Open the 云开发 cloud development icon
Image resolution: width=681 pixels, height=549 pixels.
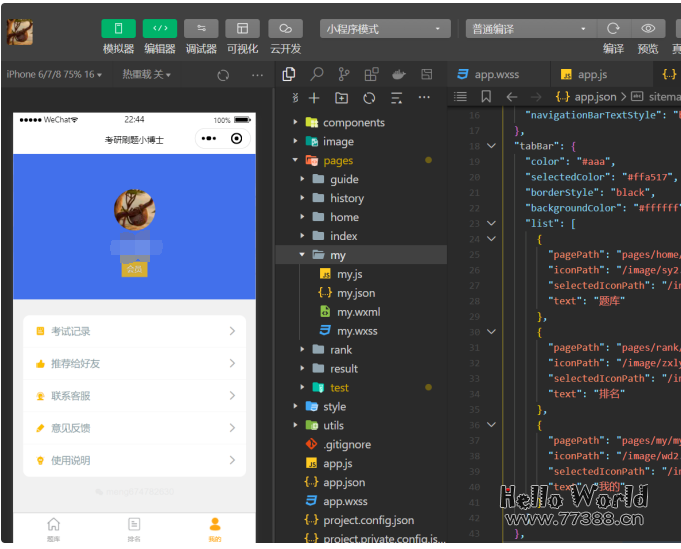click(285, 29)
